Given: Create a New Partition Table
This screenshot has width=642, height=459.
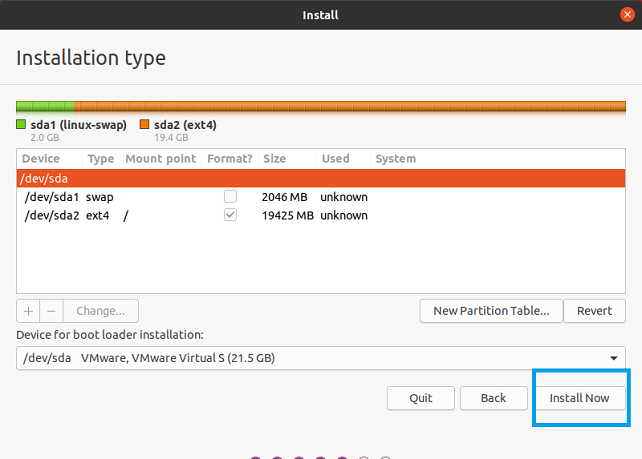Looking at the screenshot, I should tap(491, 311).
